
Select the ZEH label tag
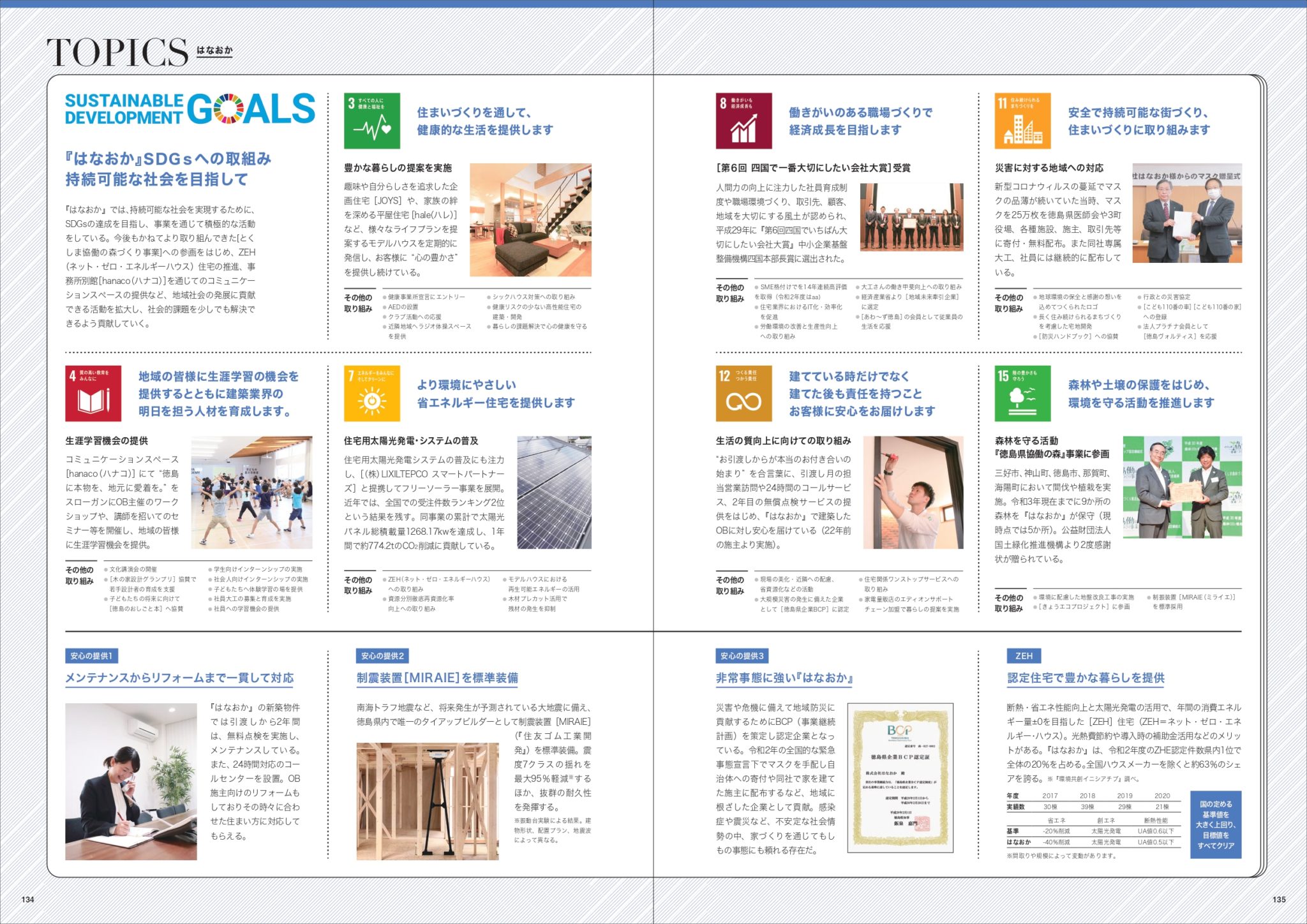[1024, 656]
